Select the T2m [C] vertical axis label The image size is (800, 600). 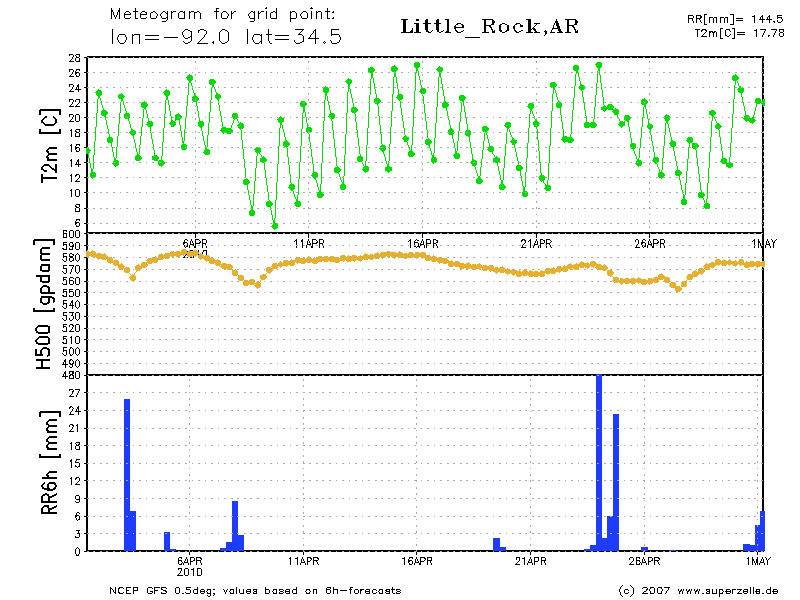click(x=47, y=146)
